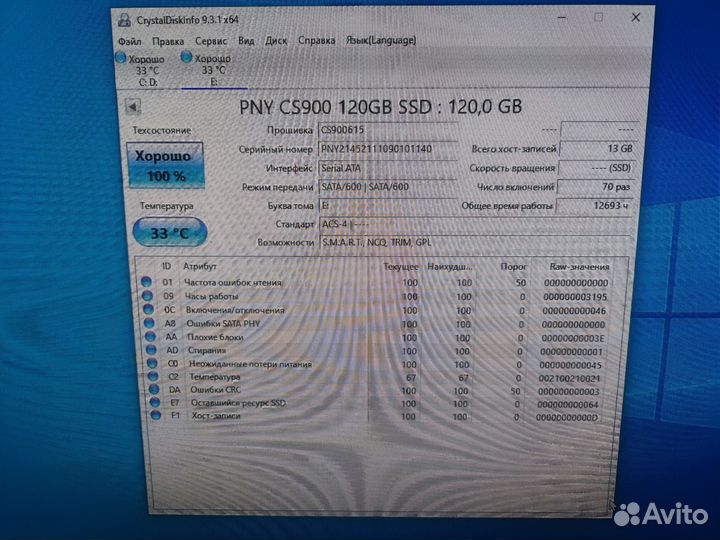Click the Хорошо 100 % health status button
Image resolution: width=720 pixels, height=540 pixels.
tap(165, 165)
